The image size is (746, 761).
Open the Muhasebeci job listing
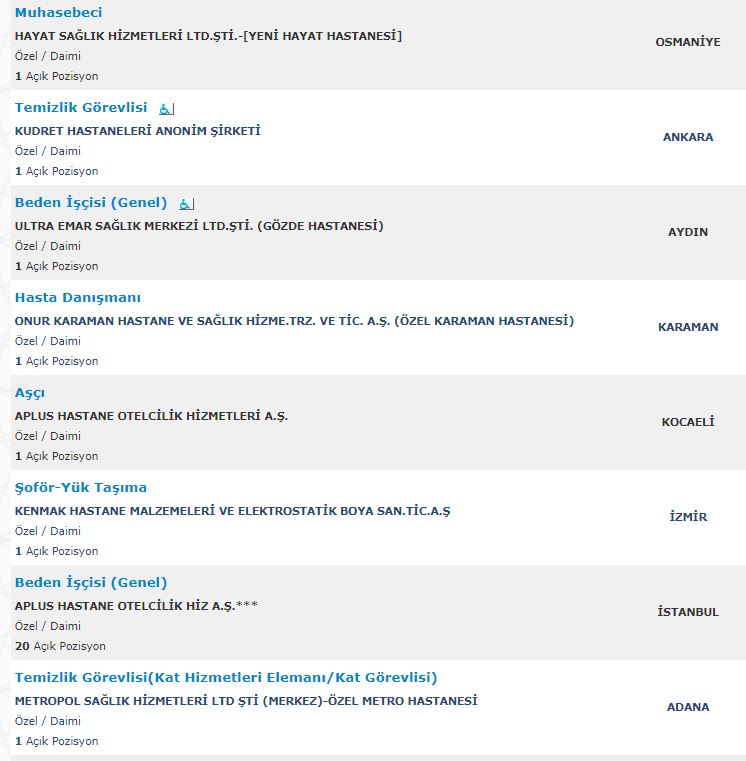[x=58, y=13]
